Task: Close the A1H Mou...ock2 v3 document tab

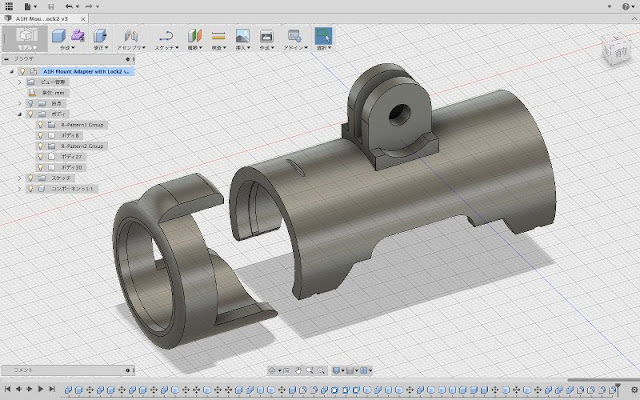Action: (83, 19)
